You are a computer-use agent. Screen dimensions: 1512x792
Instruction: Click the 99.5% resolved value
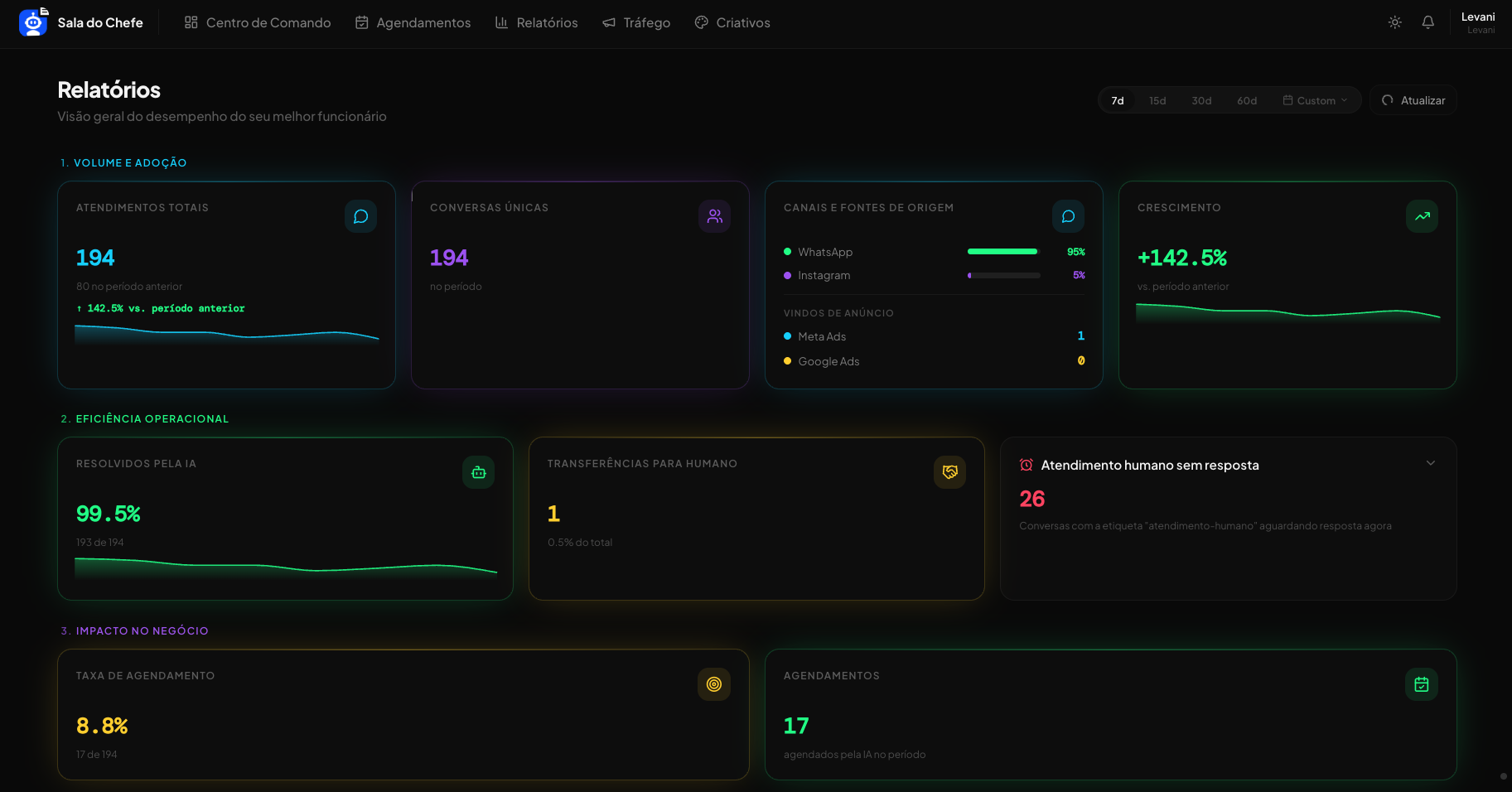point(109,514)
